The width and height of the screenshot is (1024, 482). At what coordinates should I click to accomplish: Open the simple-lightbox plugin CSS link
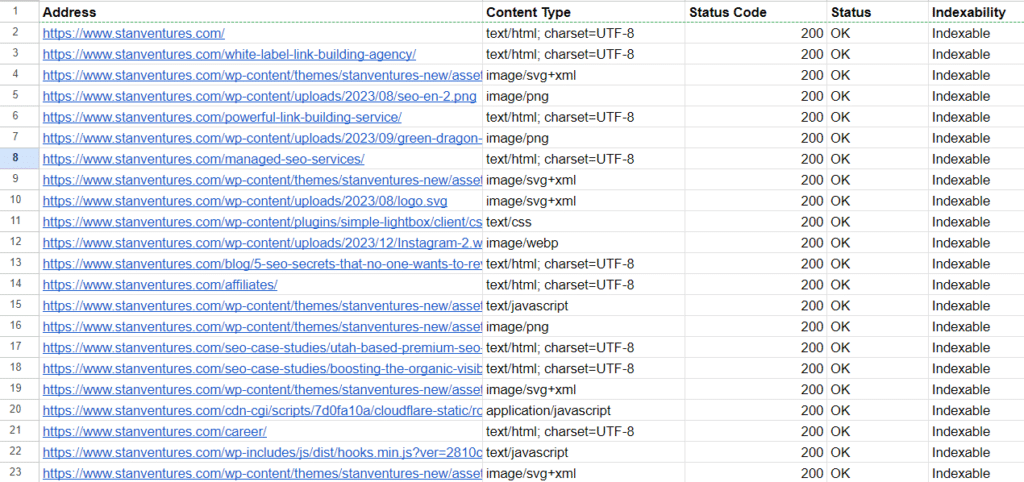click(x=262, y=222)
